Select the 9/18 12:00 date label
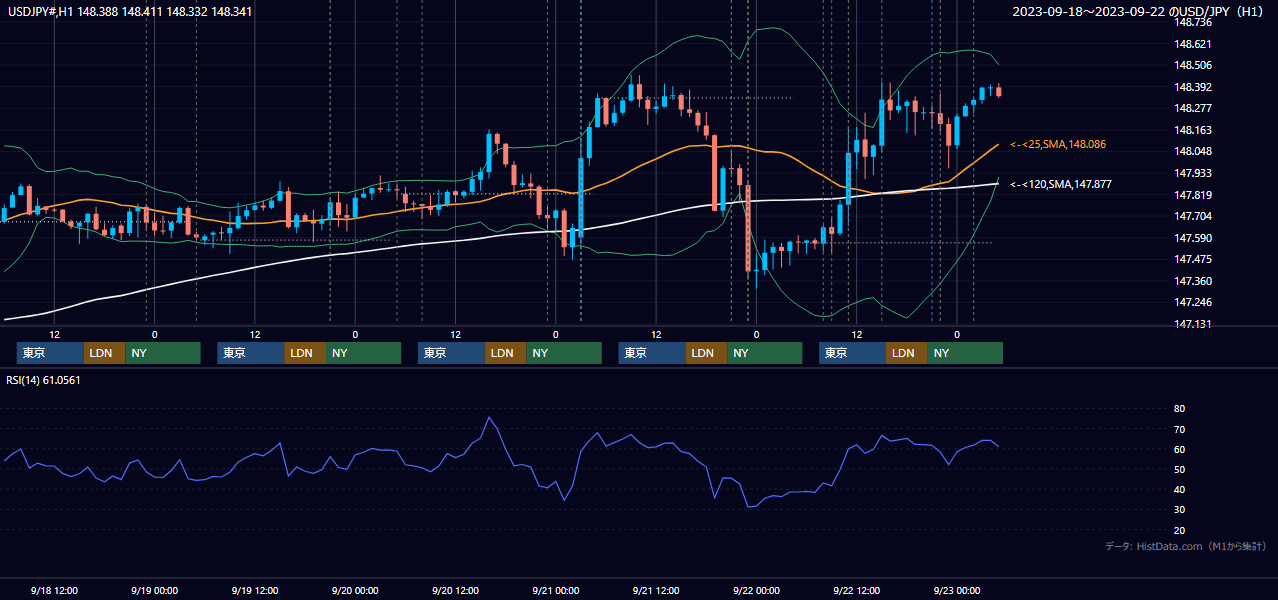The image size is (1278, 600). 54,590
